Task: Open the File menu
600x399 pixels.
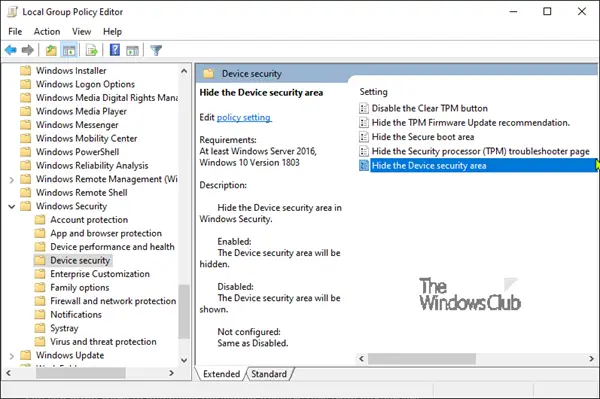Action: [15, 31]
